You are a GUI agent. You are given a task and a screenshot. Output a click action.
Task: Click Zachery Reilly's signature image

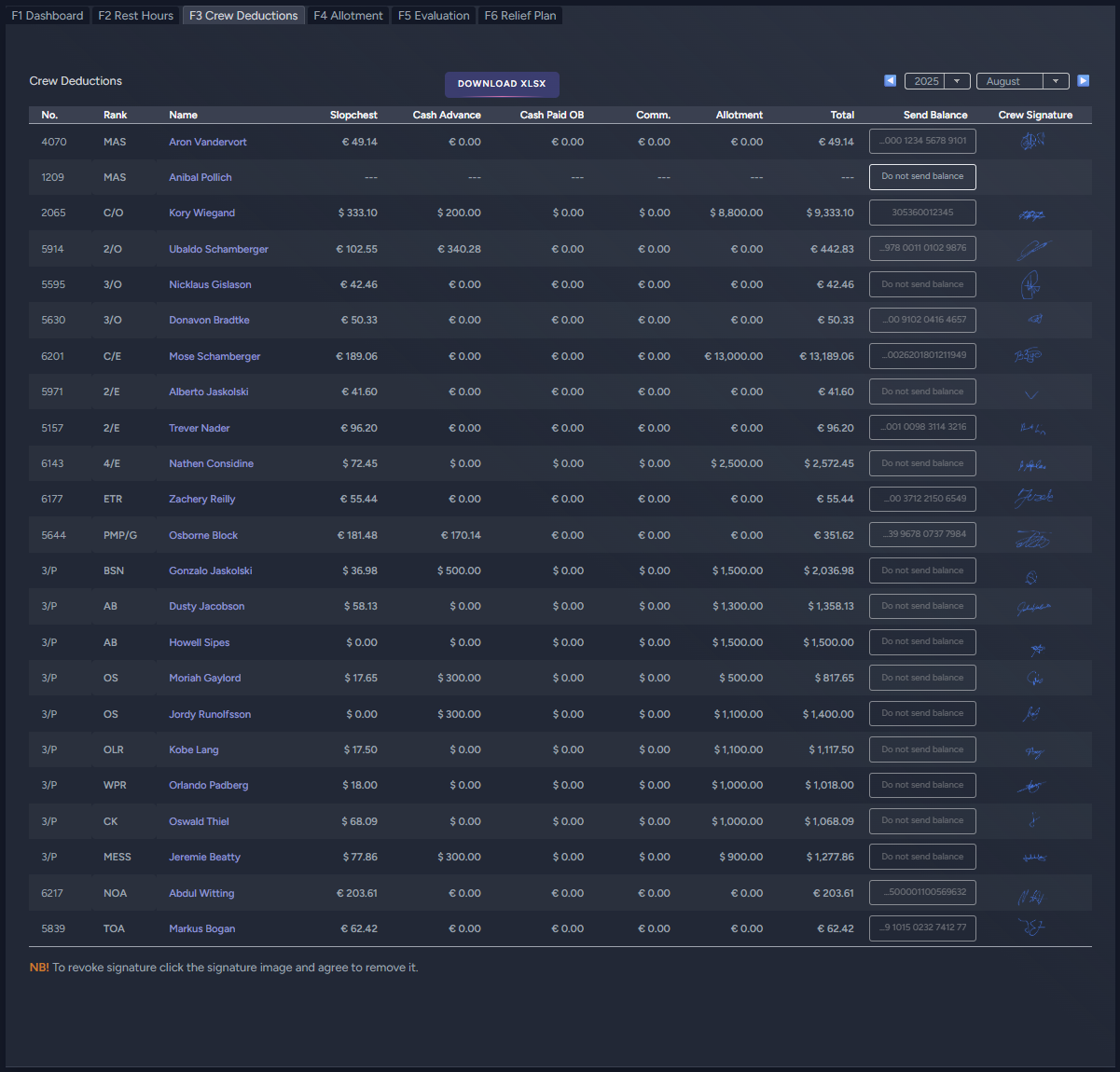1032,499
